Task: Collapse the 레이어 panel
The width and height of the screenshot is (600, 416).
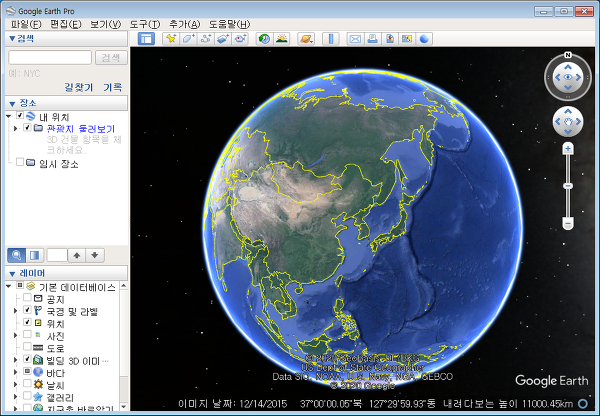Action: (x=12, y=274)
